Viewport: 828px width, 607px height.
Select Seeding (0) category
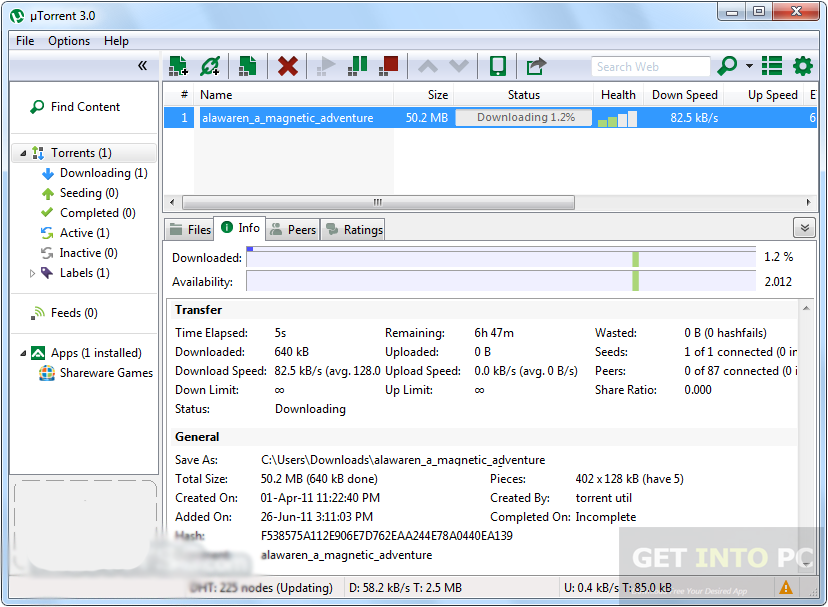[x=80, y=193]
